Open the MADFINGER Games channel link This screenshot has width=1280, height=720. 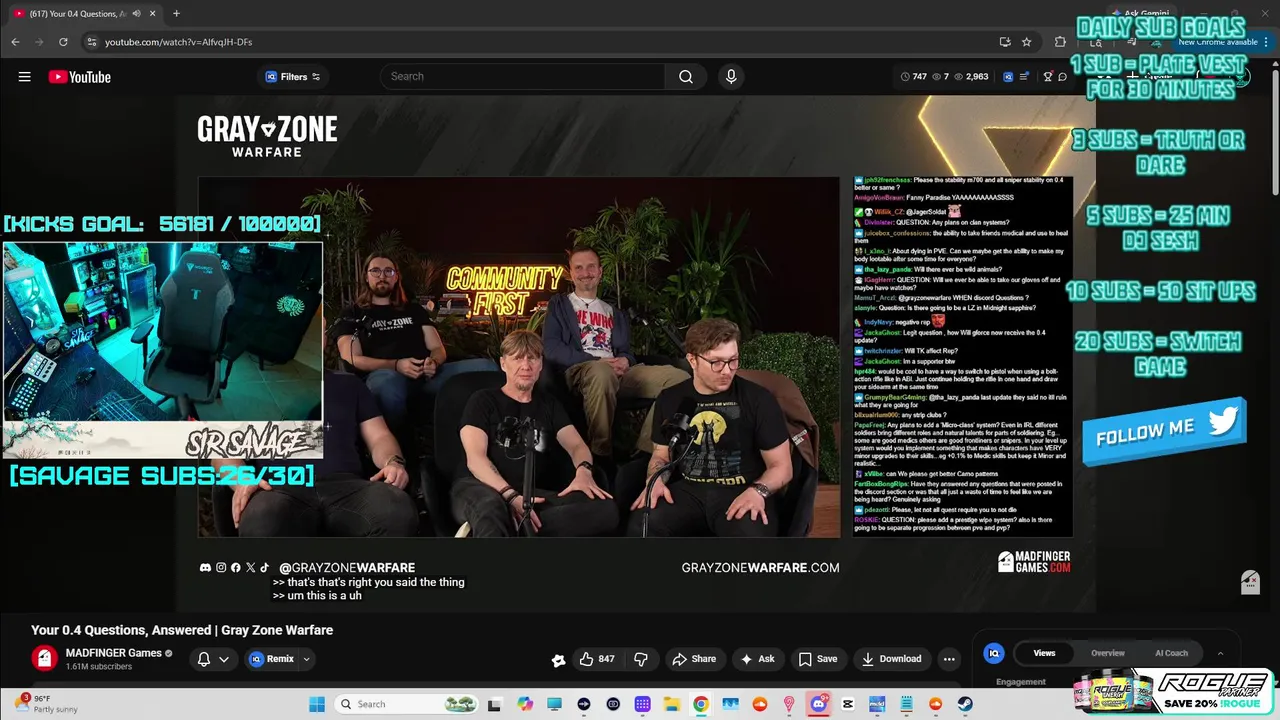(113, 653)
